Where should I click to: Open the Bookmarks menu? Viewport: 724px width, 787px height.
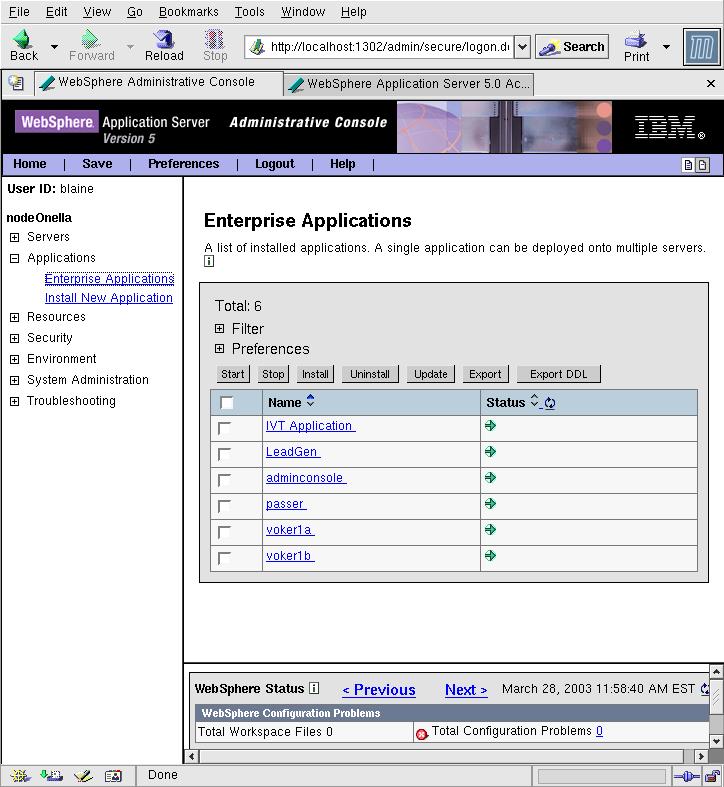coord(188,12)
